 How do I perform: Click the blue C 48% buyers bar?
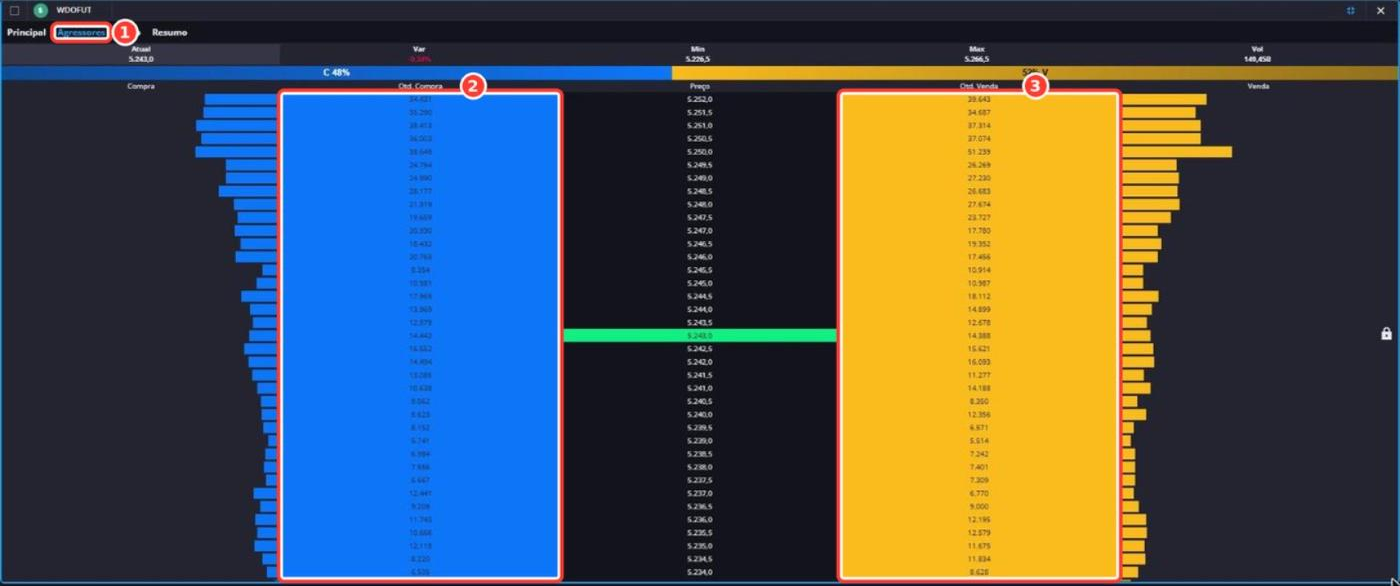[x=336, y=73]
